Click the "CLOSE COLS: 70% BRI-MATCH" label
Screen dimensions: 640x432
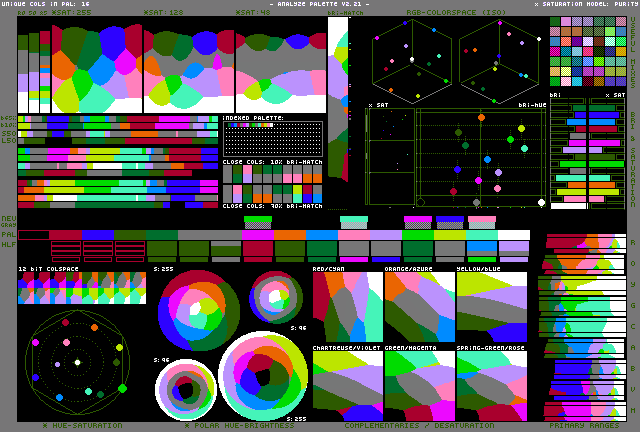(x=272, y=206)
